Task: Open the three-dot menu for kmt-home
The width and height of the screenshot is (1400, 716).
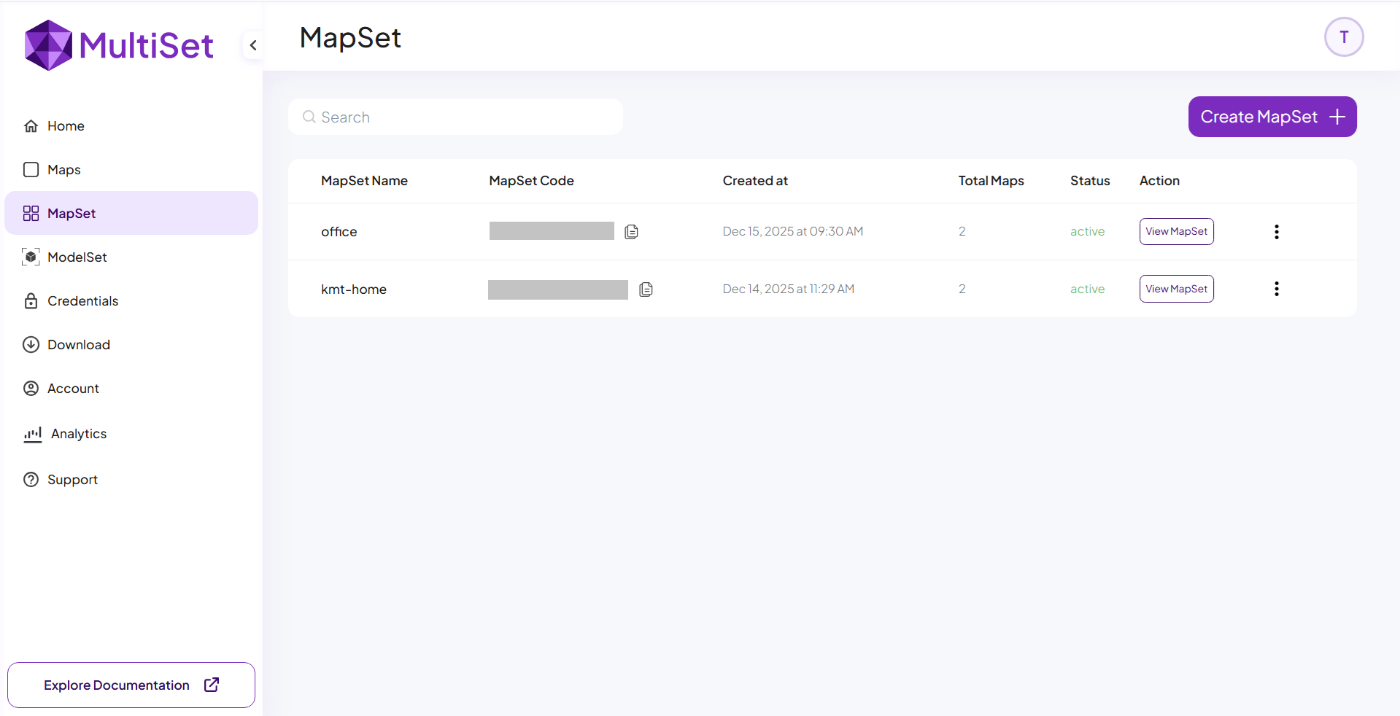Action: click(1276, 289)
